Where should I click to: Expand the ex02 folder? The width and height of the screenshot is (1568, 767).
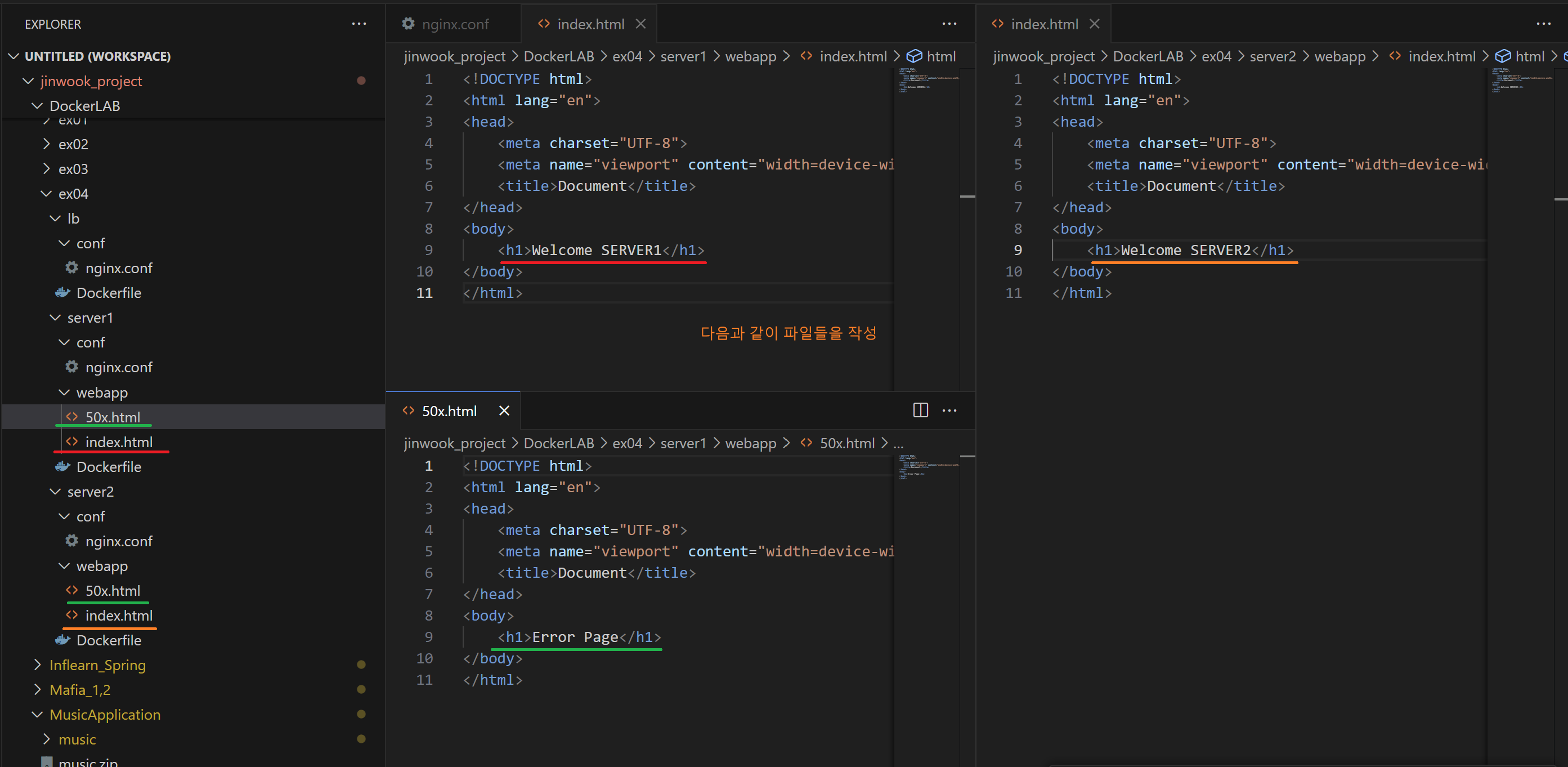point(73,144)
